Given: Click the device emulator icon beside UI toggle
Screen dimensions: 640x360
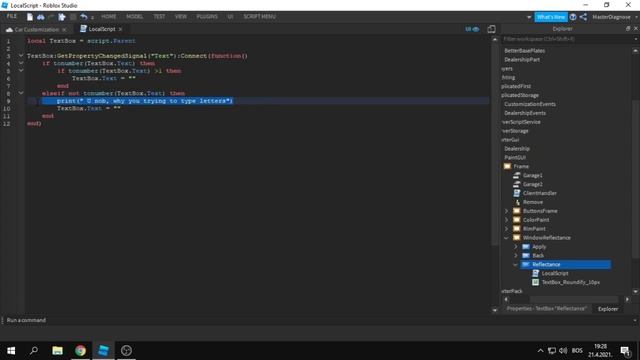Looking at the screenshot, I should tap(491, 29).
